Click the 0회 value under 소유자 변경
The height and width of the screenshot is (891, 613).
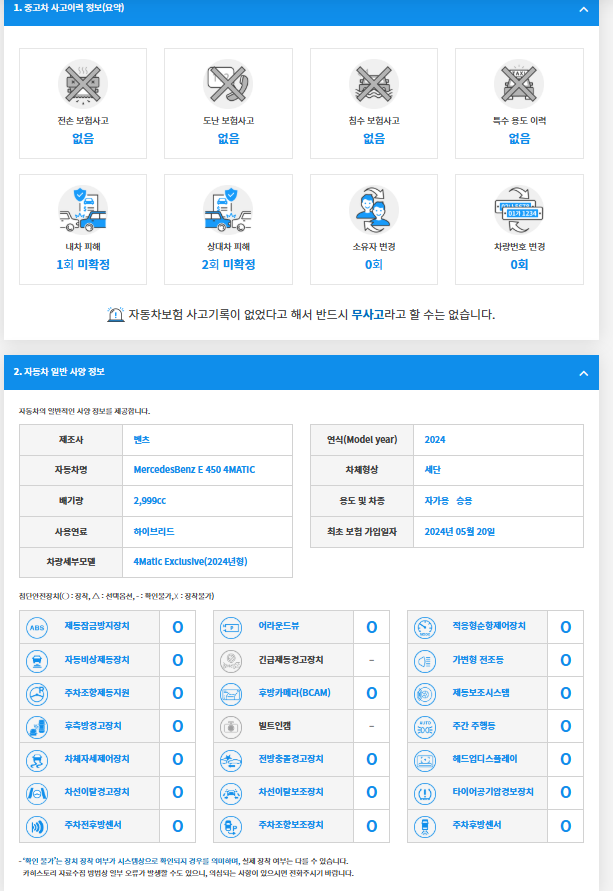pyautogui.click(x=374, y=264)
